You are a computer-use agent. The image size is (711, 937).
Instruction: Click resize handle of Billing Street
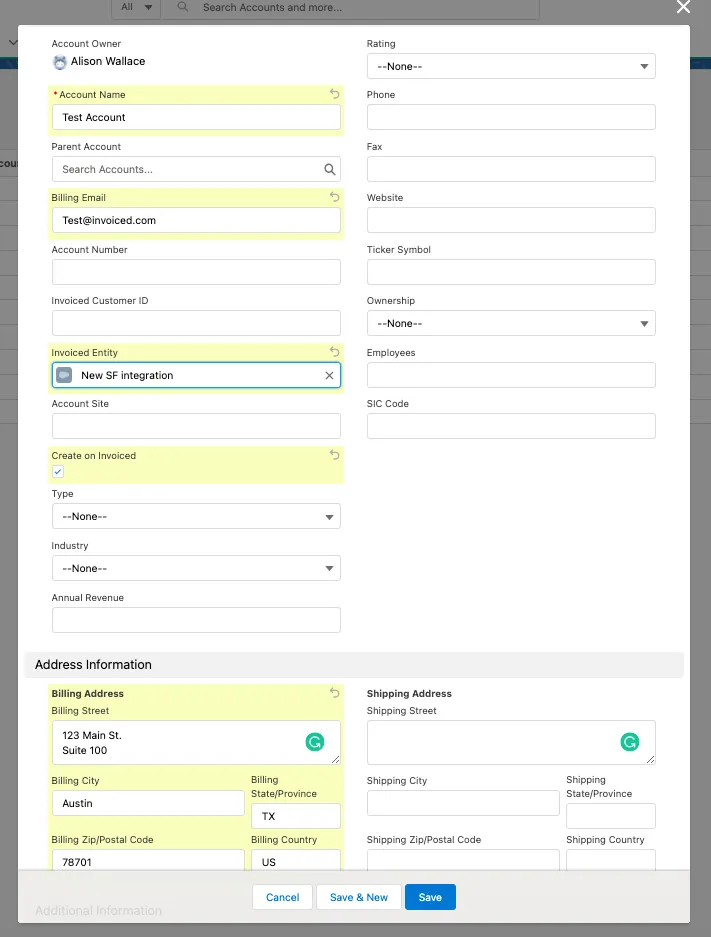[335, 760]
